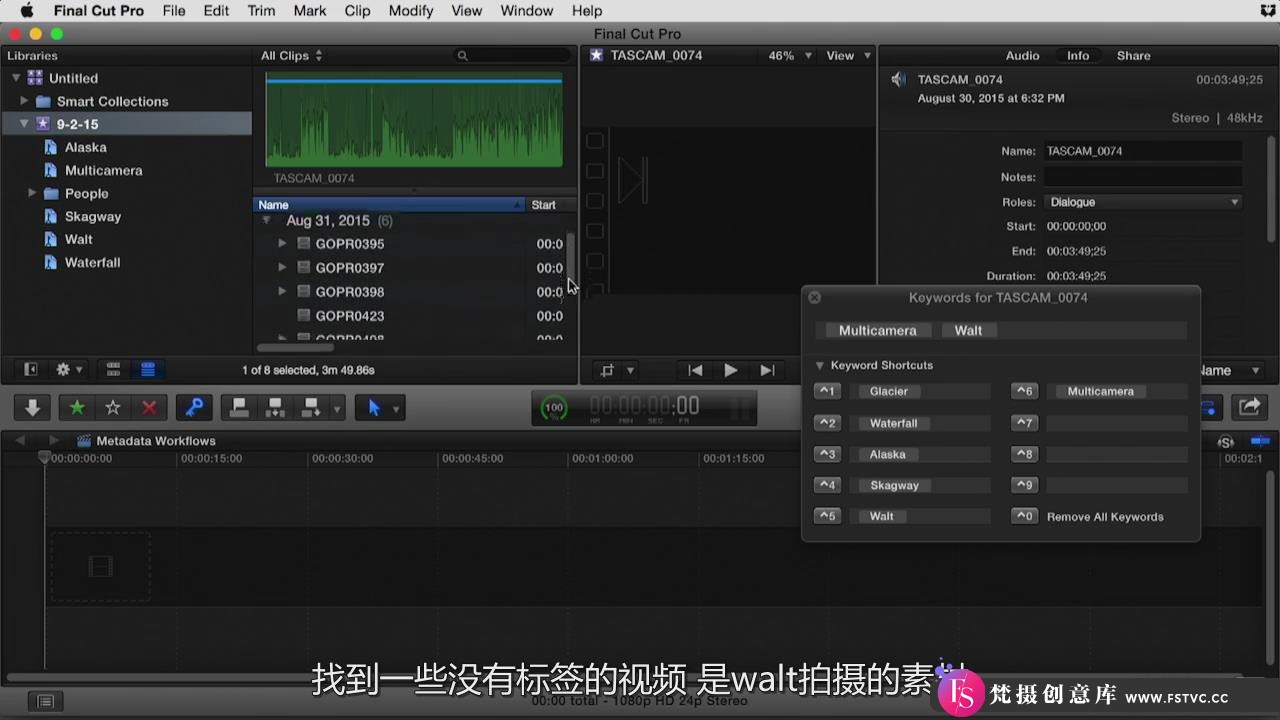Unrate clip using the outlined star
Screen dimensions: 1280x720
pyautogui.click(x=113, y=407)
